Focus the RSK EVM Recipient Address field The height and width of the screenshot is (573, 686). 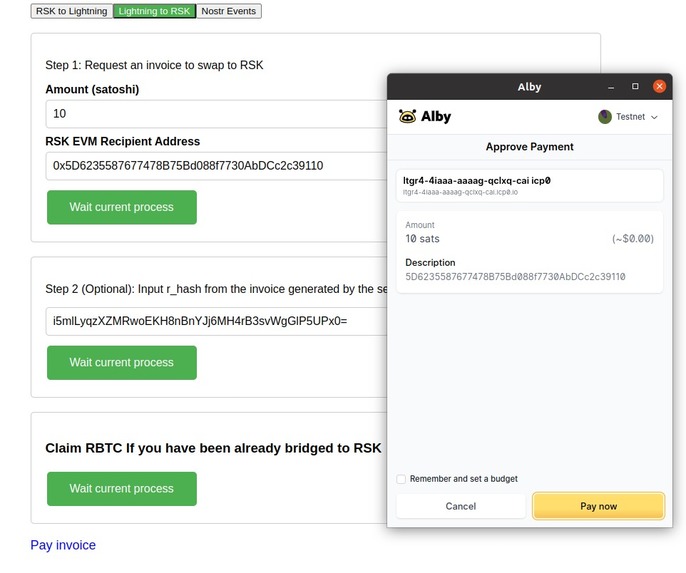pos(215,166)
